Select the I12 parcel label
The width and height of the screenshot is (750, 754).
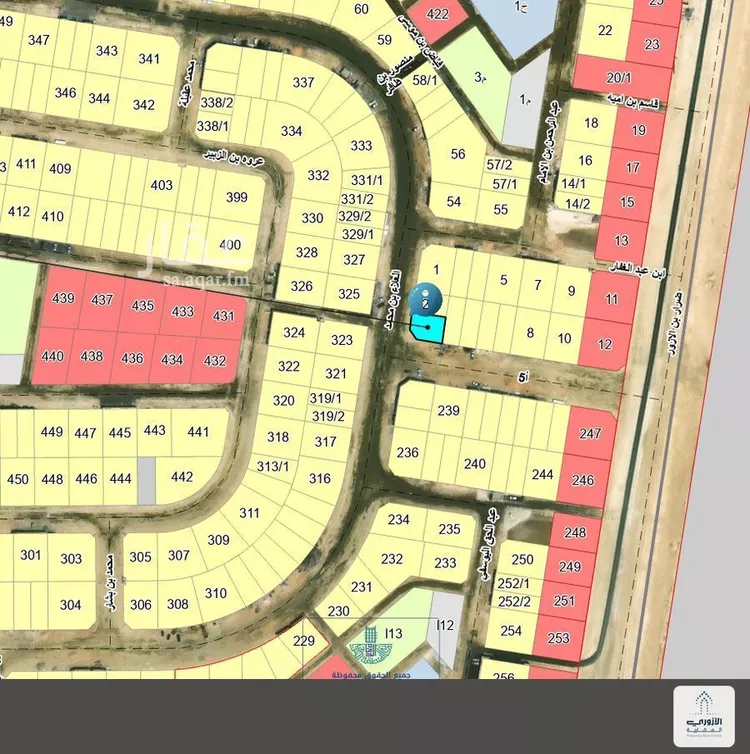(x=445, y=626)
